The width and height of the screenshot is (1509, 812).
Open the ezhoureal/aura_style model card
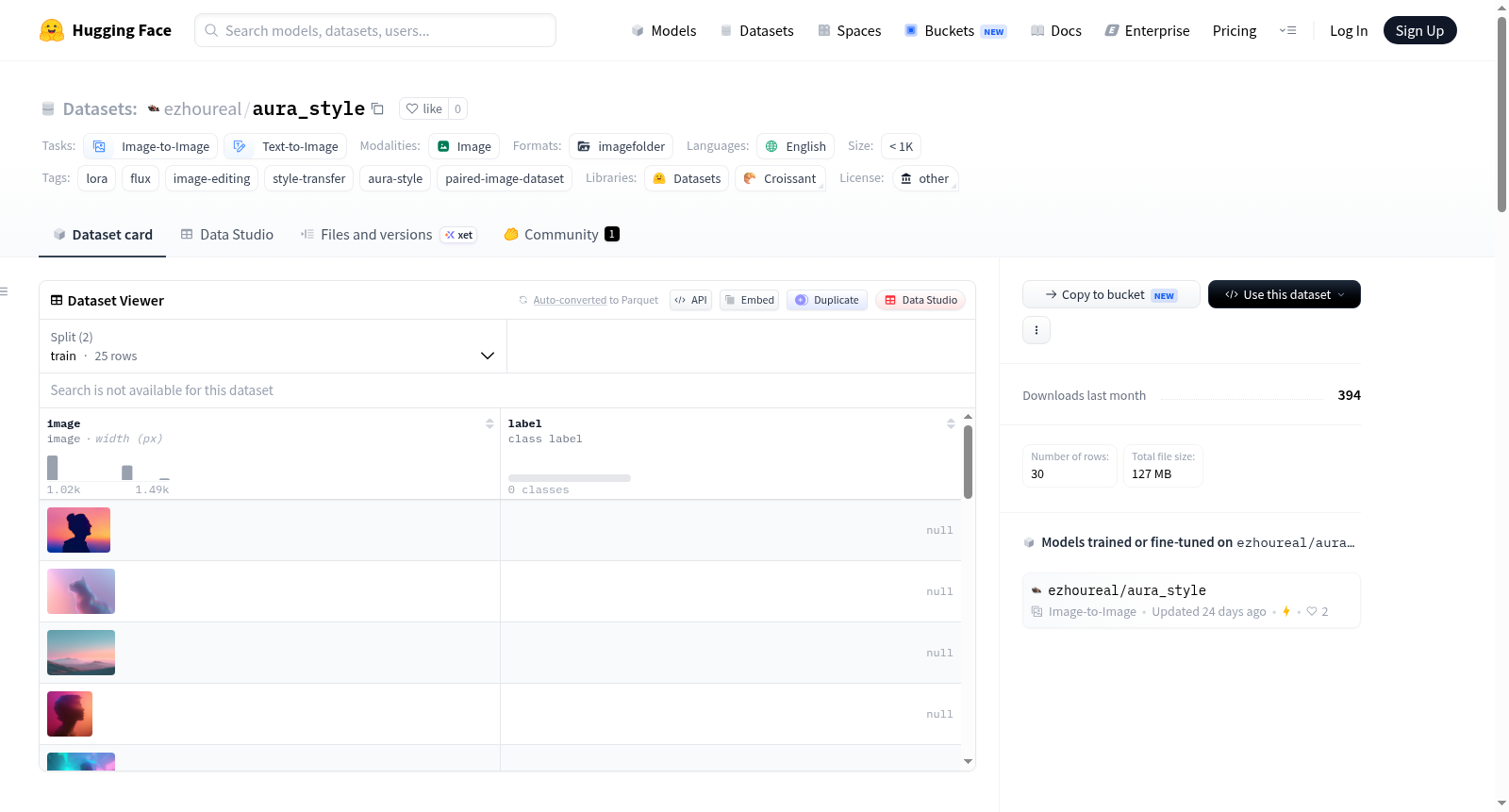pyautogui.click(x=1191, y=601)
